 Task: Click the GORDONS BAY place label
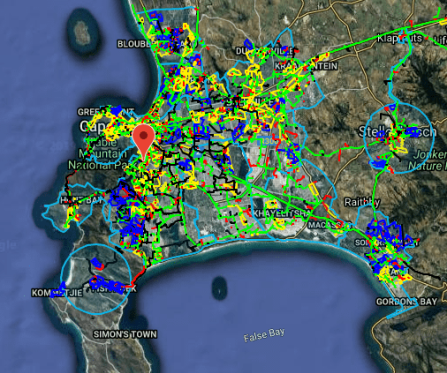point(407,302)
